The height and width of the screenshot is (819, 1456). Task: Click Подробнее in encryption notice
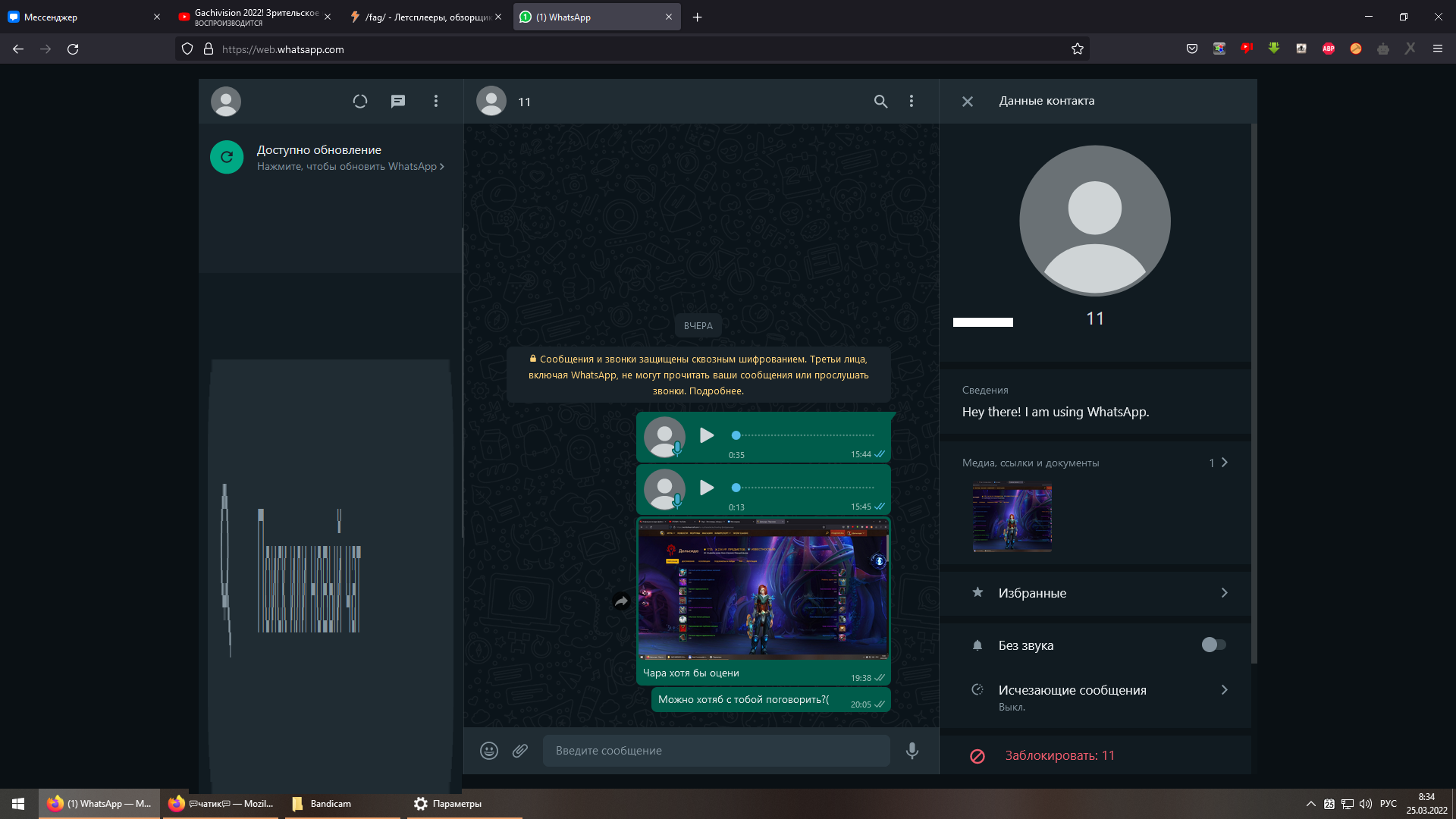pos(716,391)
